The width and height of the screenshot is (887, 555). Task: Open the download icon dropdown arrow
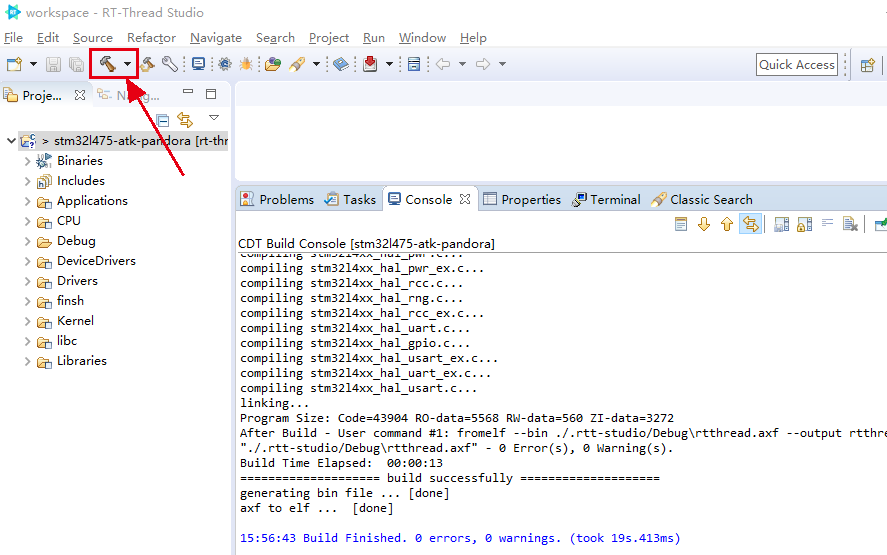coord(389,64)
